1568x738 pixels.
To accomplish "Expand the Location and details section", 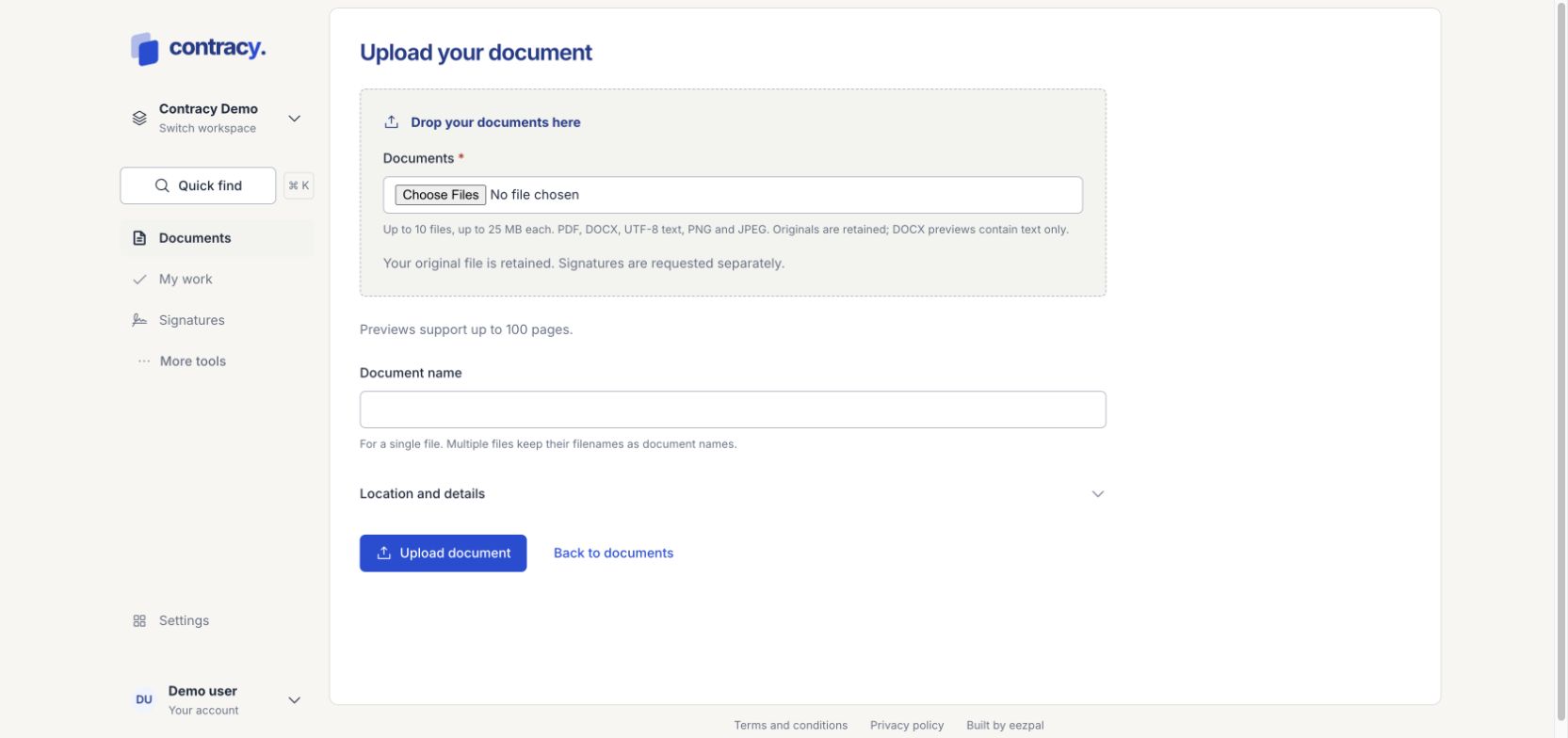I will point(733,494).
